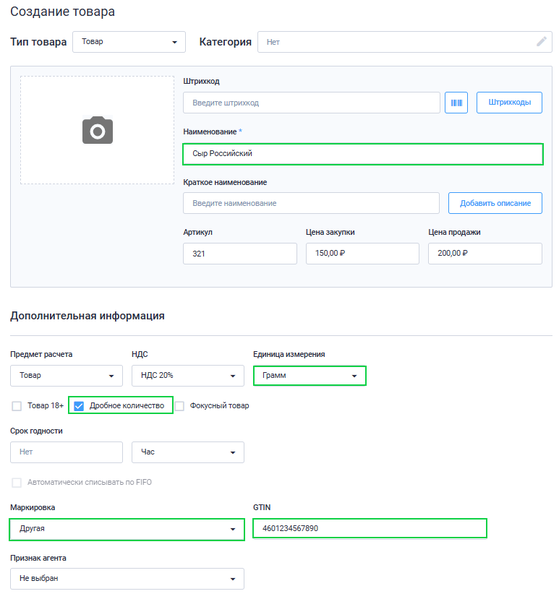Toggle the Автоматически списывать по FIFO checkbox
Screen dimensions: 559x599
click(x=17, y=482)
